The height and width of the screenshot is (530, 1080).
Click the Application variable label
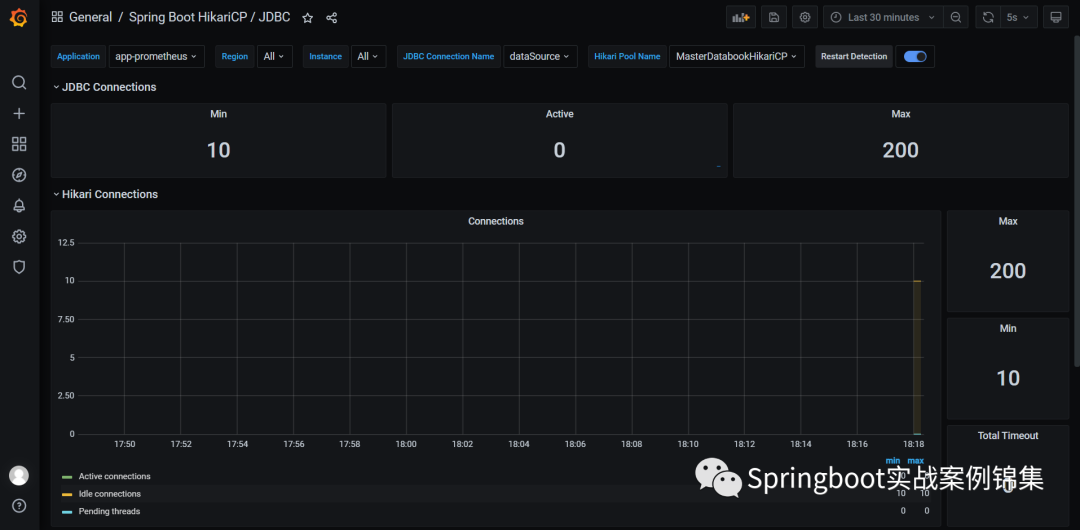click(x=79, y=57)
